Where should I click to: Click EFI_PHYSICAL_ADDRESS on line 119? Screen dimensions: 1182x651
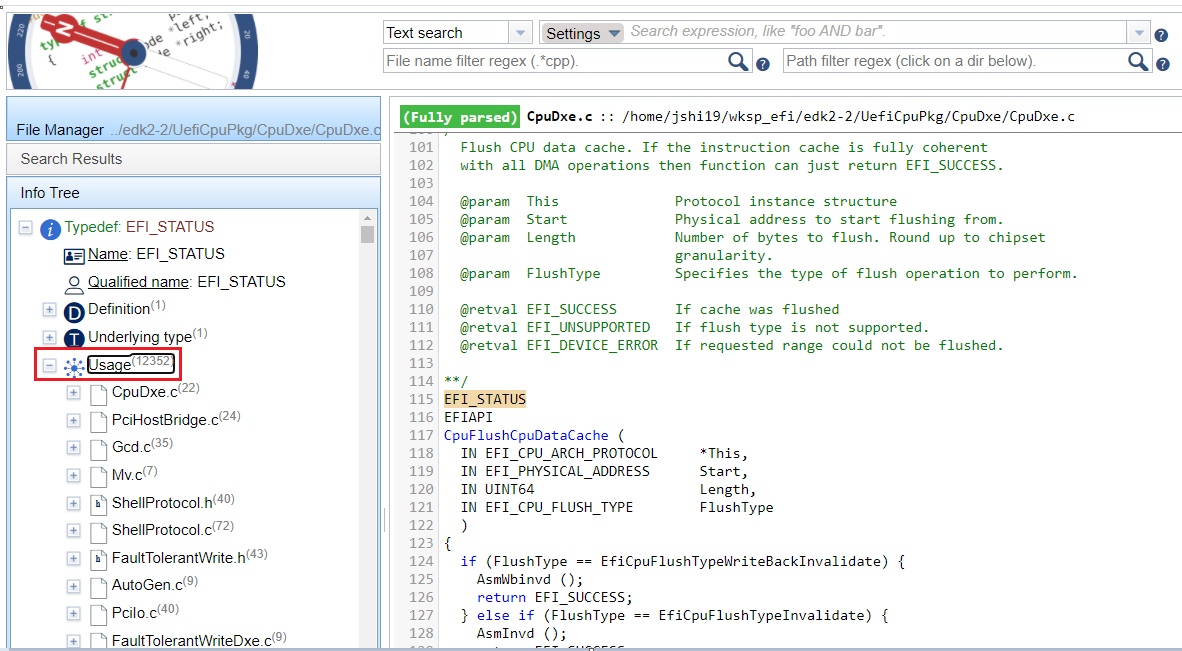click(567, 472)
